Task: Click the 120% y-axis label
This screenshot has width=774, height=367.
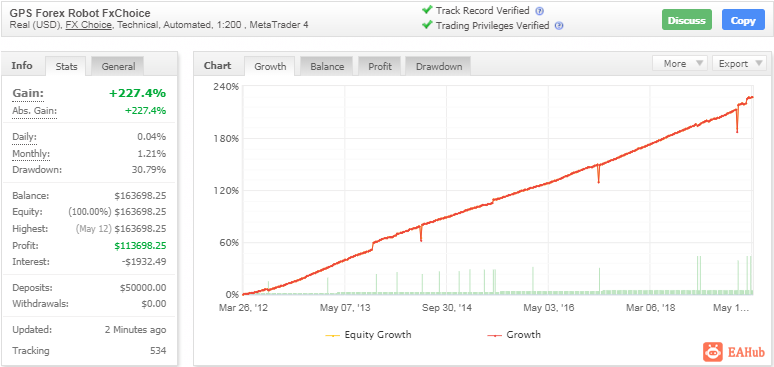Action: coord(226,191)
